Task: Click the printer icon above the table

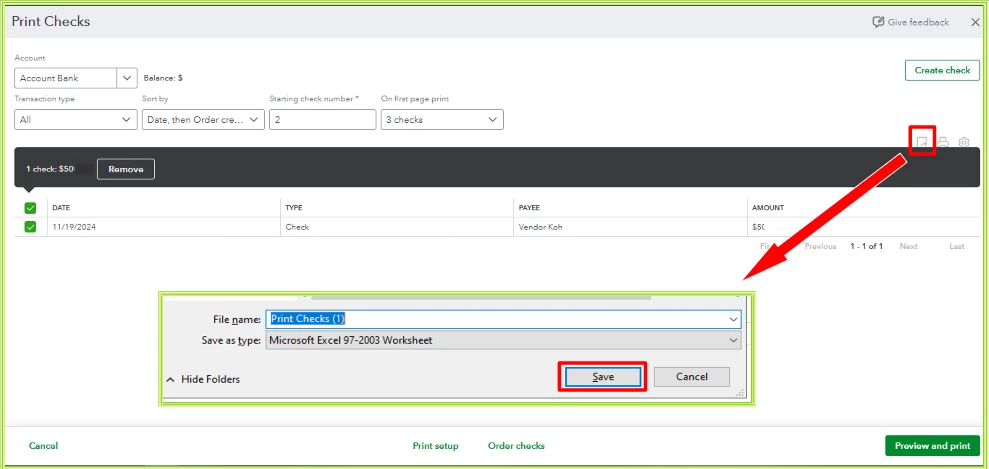Action: [943, 142]
